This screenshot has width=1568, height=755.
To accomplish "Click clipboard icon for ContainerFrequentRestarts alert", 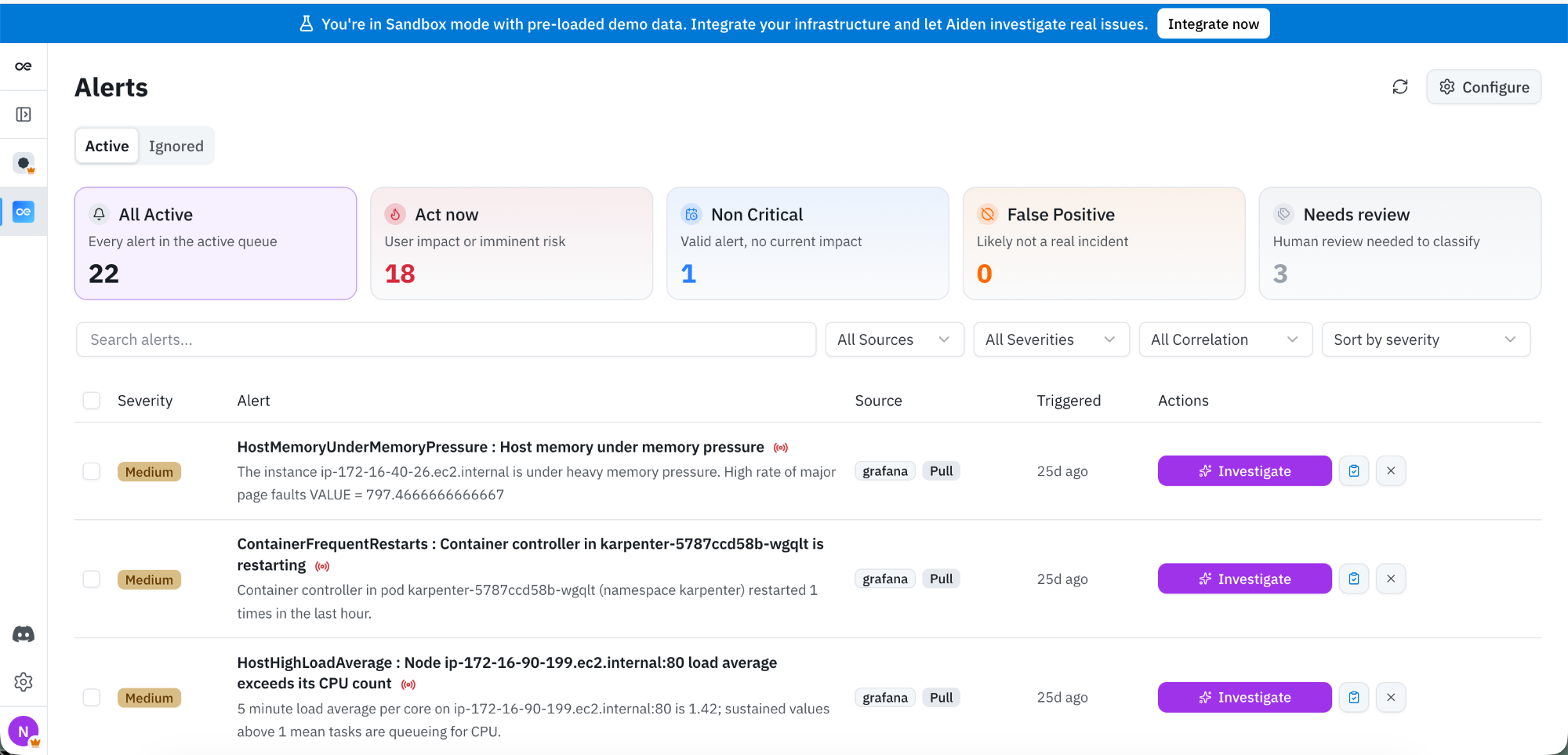I will [1354, 579].
